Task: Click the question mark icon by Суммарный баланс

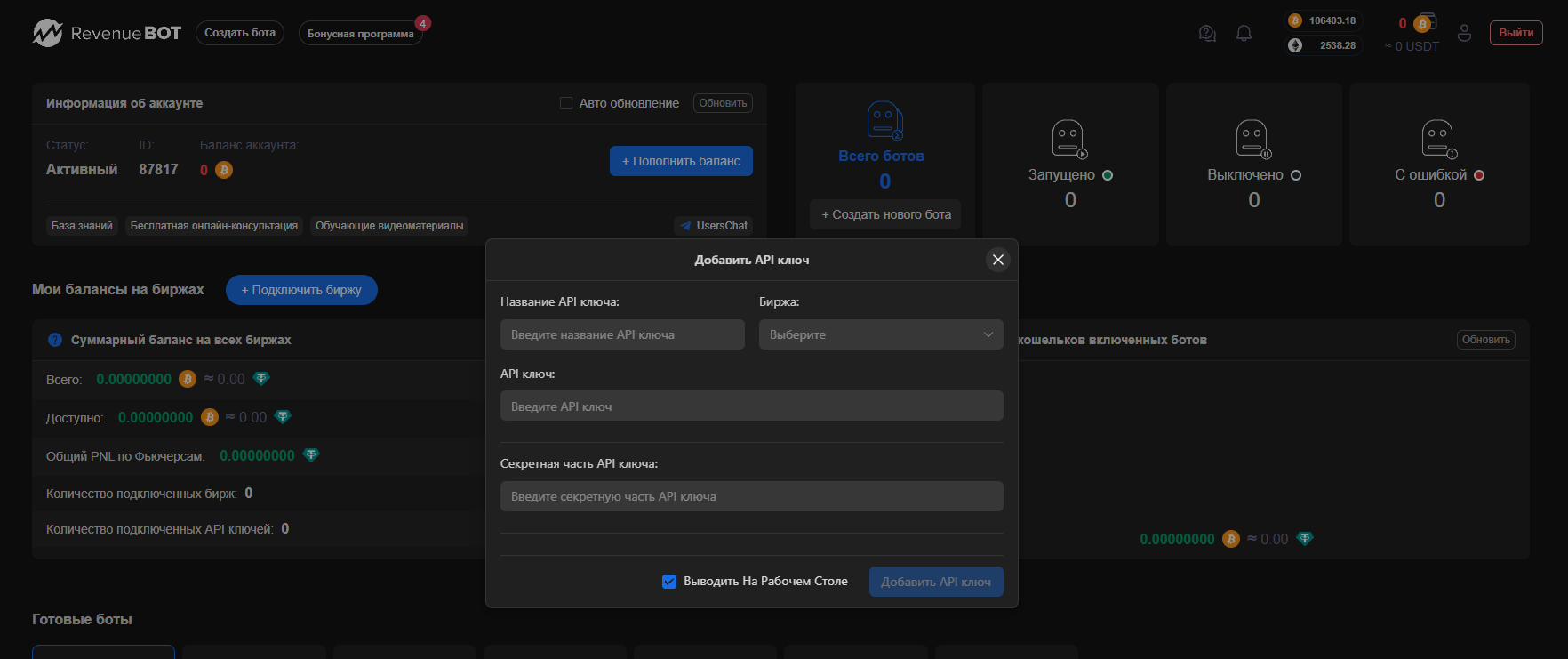Action: click(x=55, y=340)
